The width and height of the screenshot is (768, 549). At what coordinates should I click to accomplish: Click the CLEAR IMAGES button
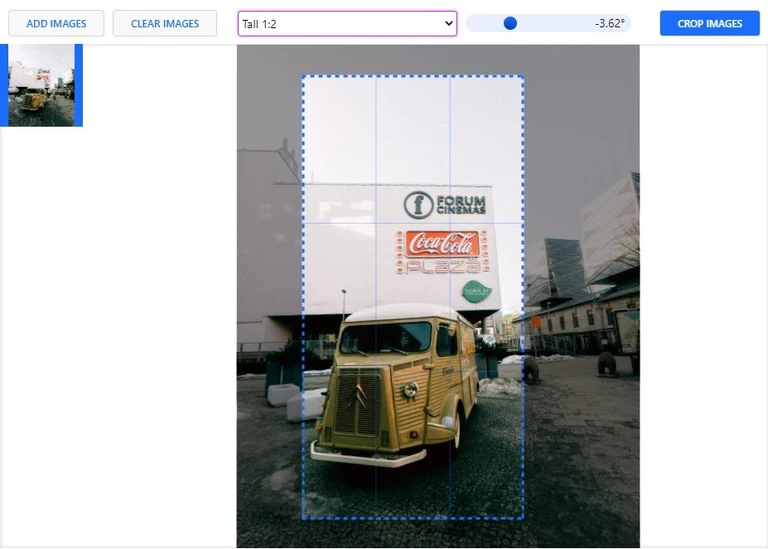(x=165, y=24)
